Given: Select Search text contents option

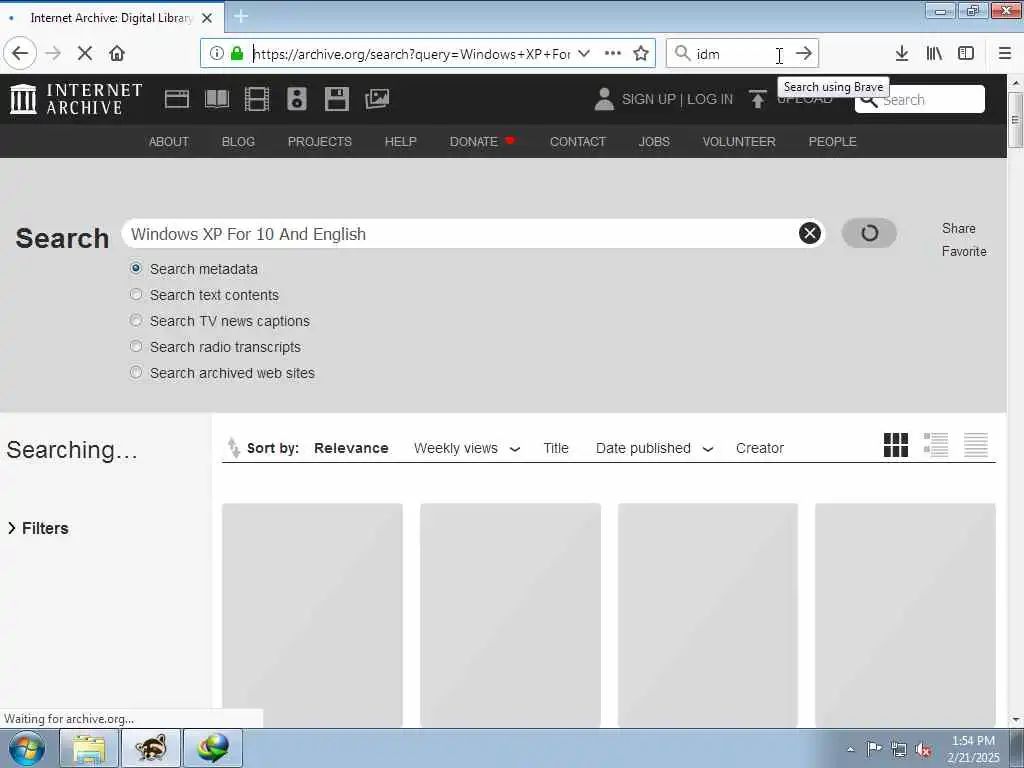Looking at the screenshot, I should coord(136,295).
